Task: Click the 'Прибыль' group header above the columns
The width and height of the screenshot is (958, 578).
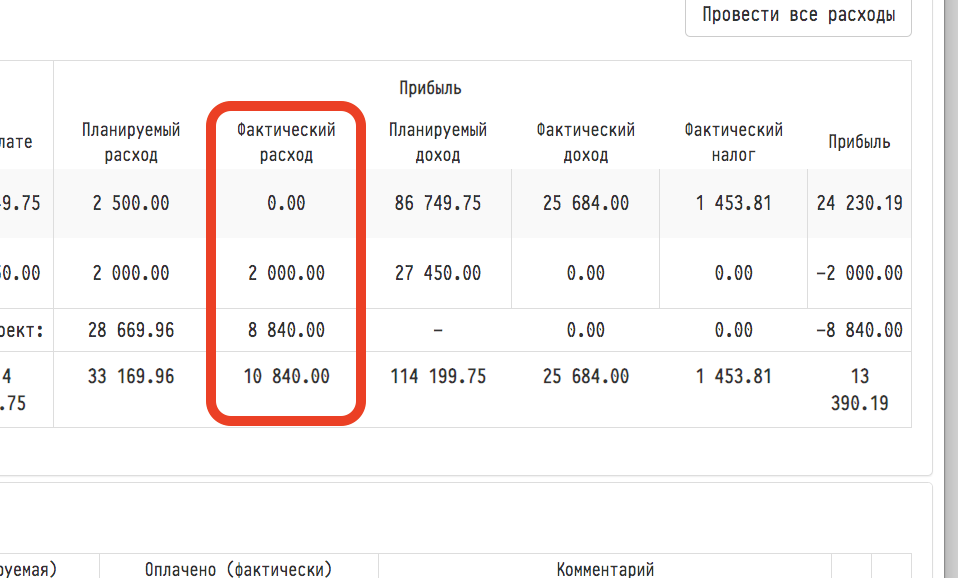Action: pos(430,88)
